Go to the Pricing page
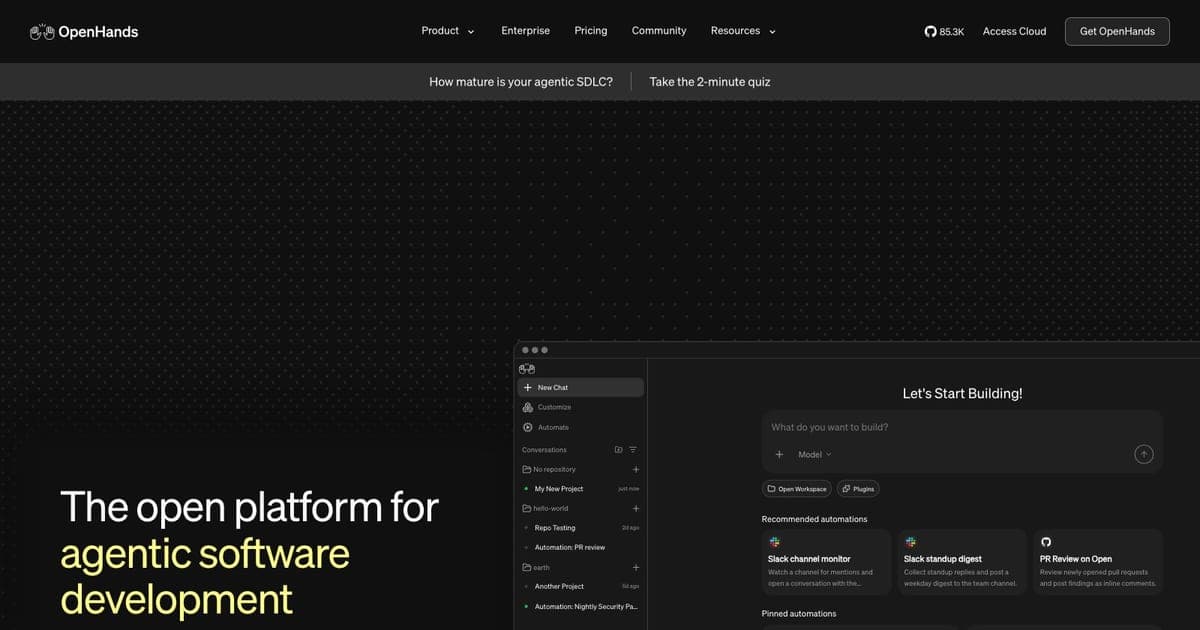The height and width of the screenshot is (630, 1200). click(590, 31)
